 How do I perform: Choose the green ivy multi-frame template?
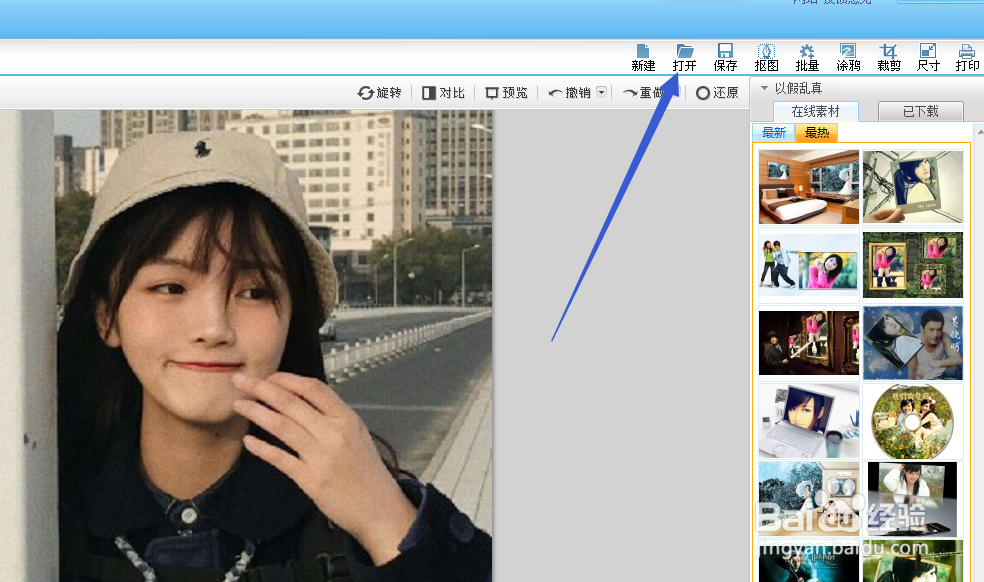pyautogui.click(x=912, y=265)
